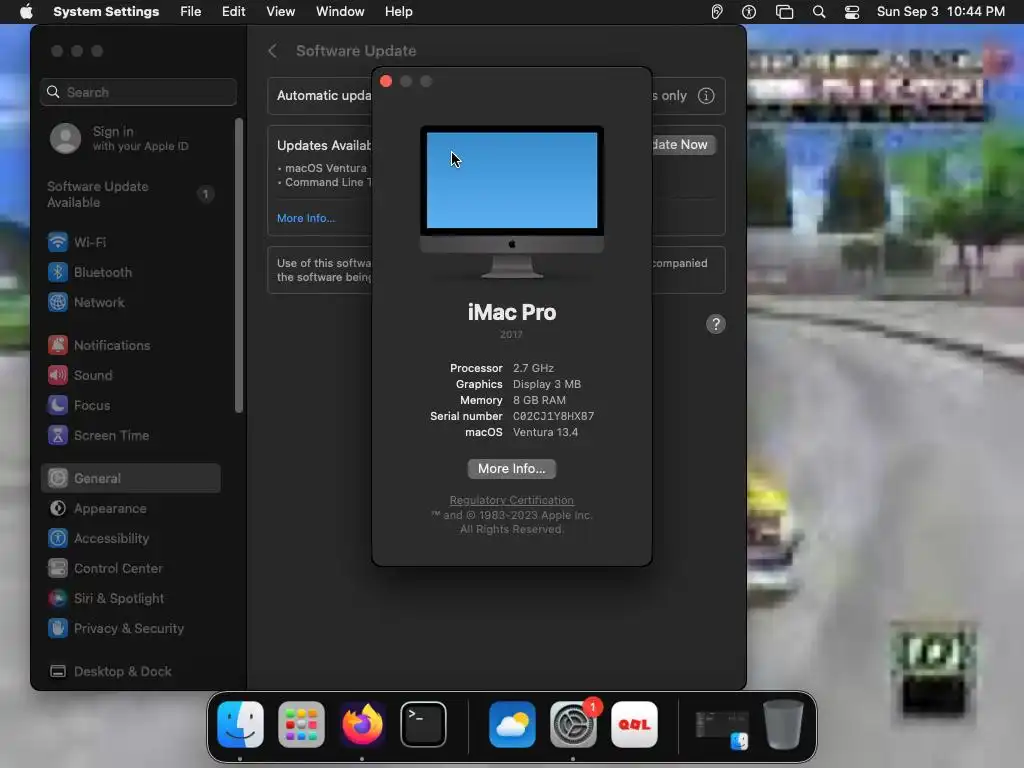Click the General gear icon in sidebar
1024x768 pixels.
[57, 479]
